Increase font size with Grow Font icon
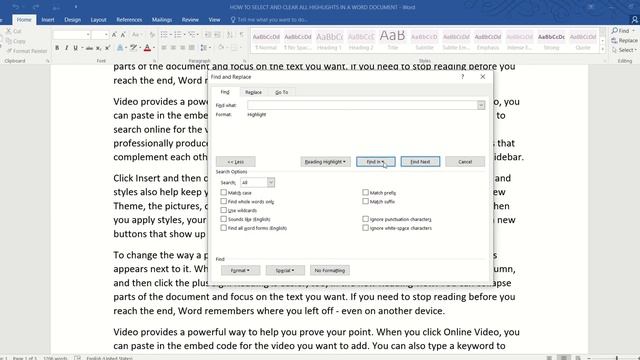The height and width of the screenshot is (360, 640). coord(114,35)
